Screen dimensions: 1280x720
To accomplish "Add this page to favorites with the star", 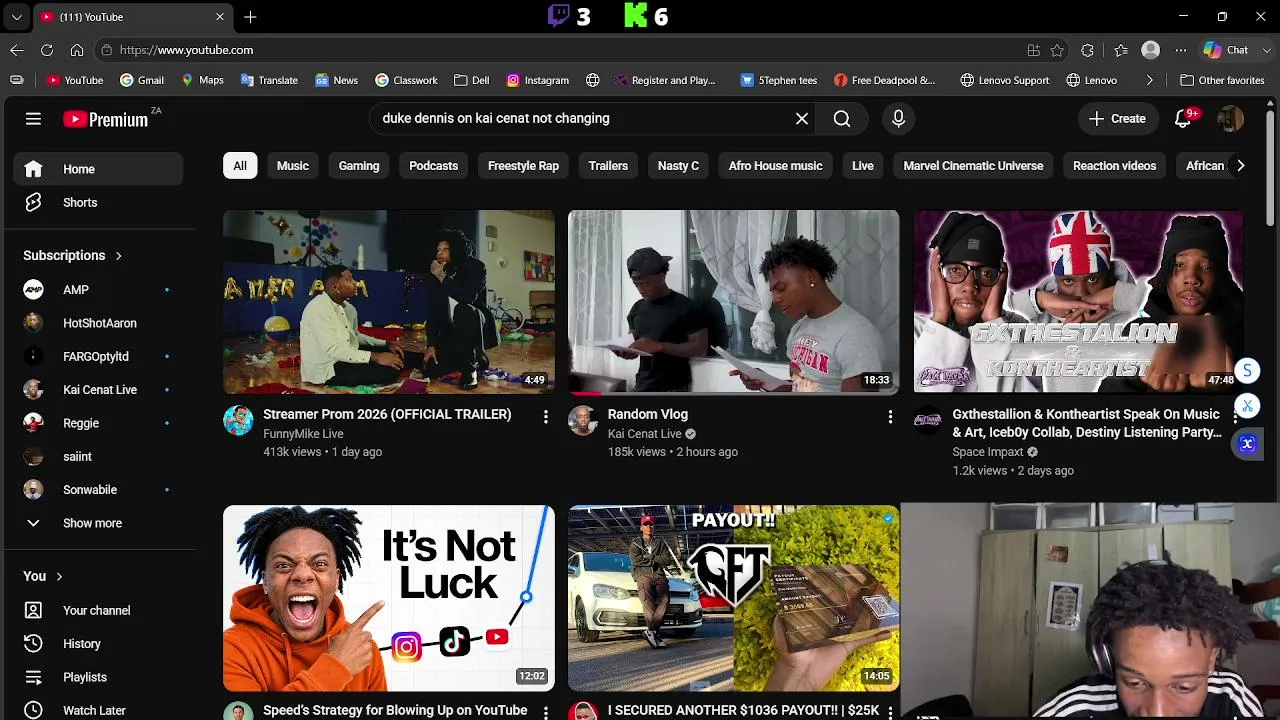I will (x=1058, y=50).
